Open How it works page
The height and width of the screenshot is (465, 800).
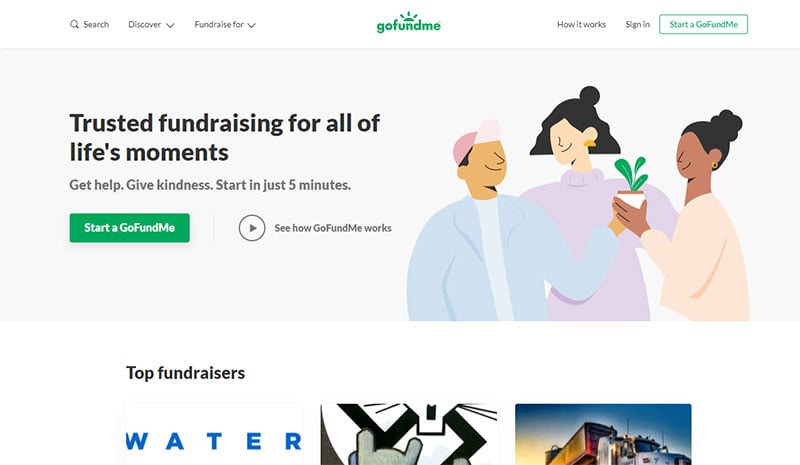581,25
